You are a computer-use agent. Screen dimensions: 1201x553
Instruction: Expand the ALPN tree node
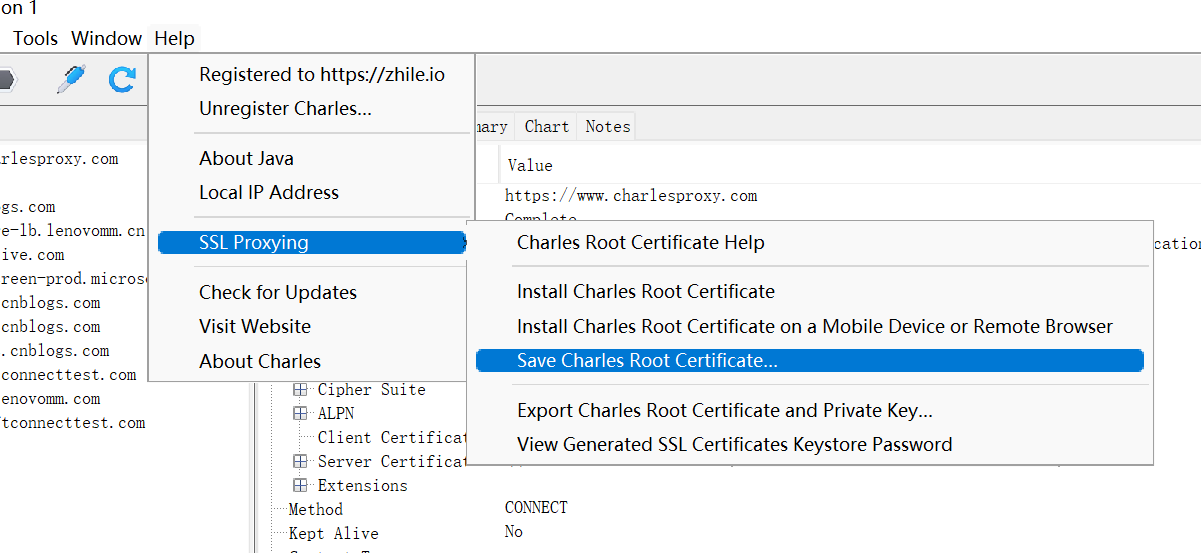300,413
